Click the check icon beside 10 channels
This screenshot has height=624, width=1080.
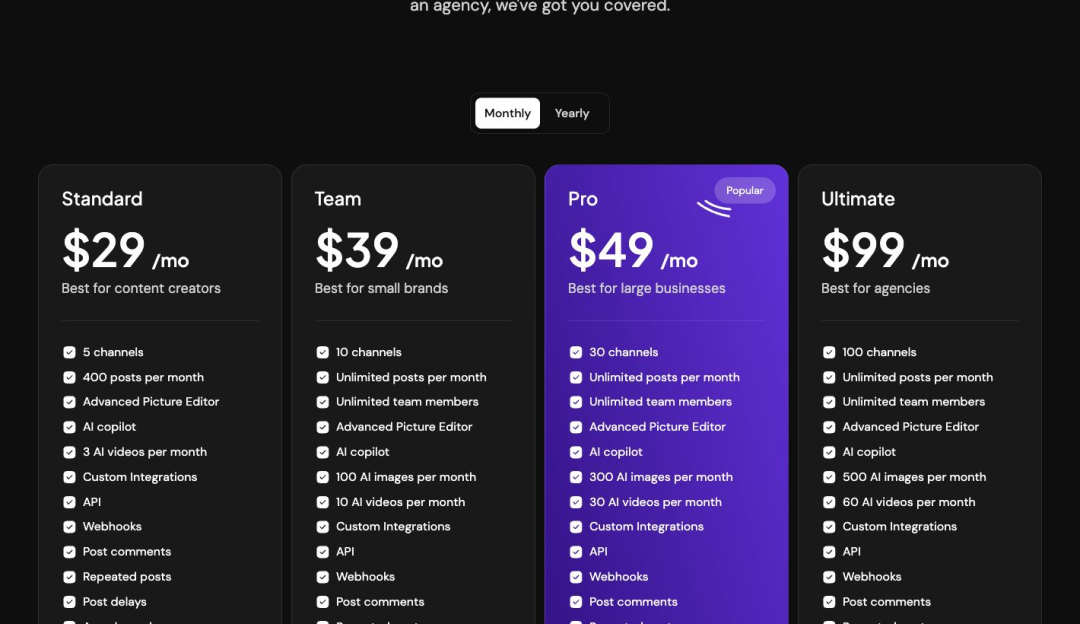(322, 353)
